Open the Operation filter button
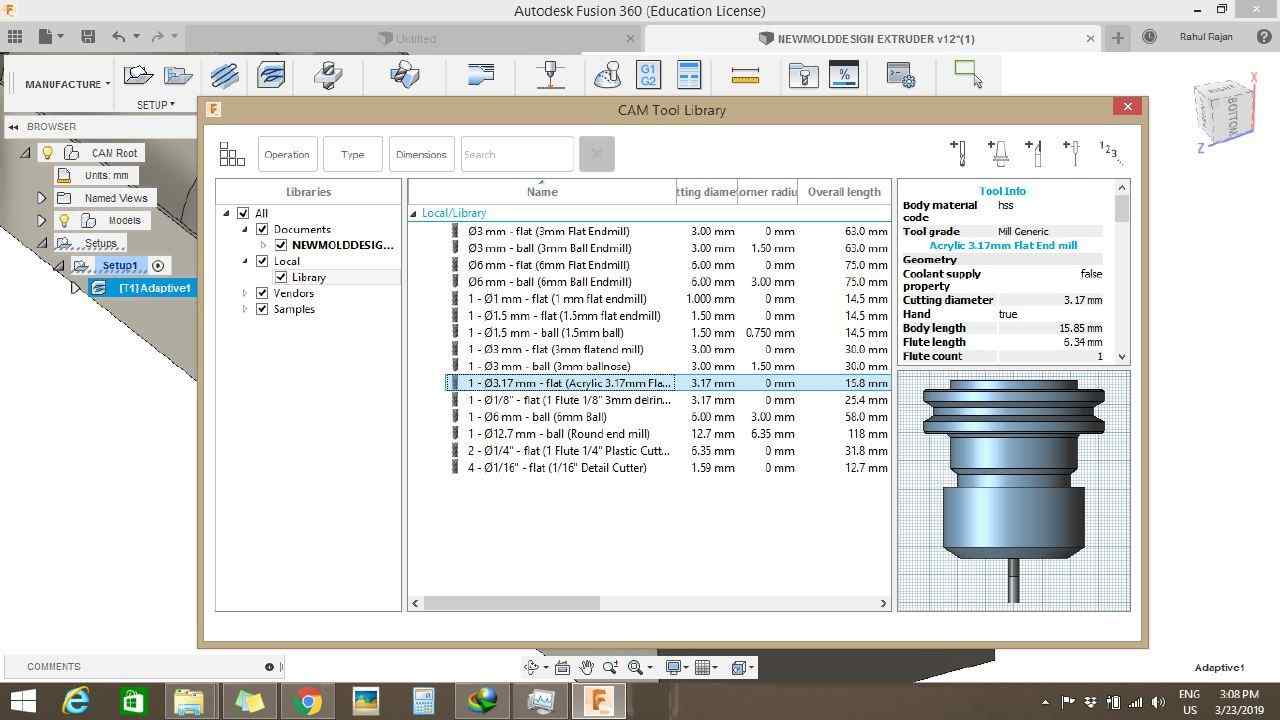This screenshot has width=1280, height=720. 287,154
